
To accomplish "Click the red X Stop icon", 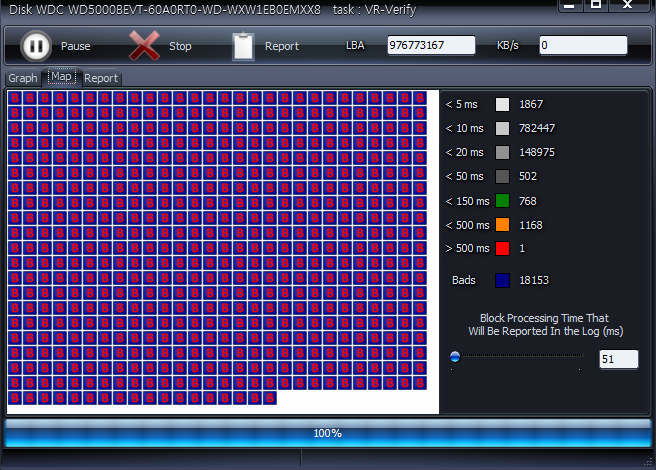I will [144, 46].
